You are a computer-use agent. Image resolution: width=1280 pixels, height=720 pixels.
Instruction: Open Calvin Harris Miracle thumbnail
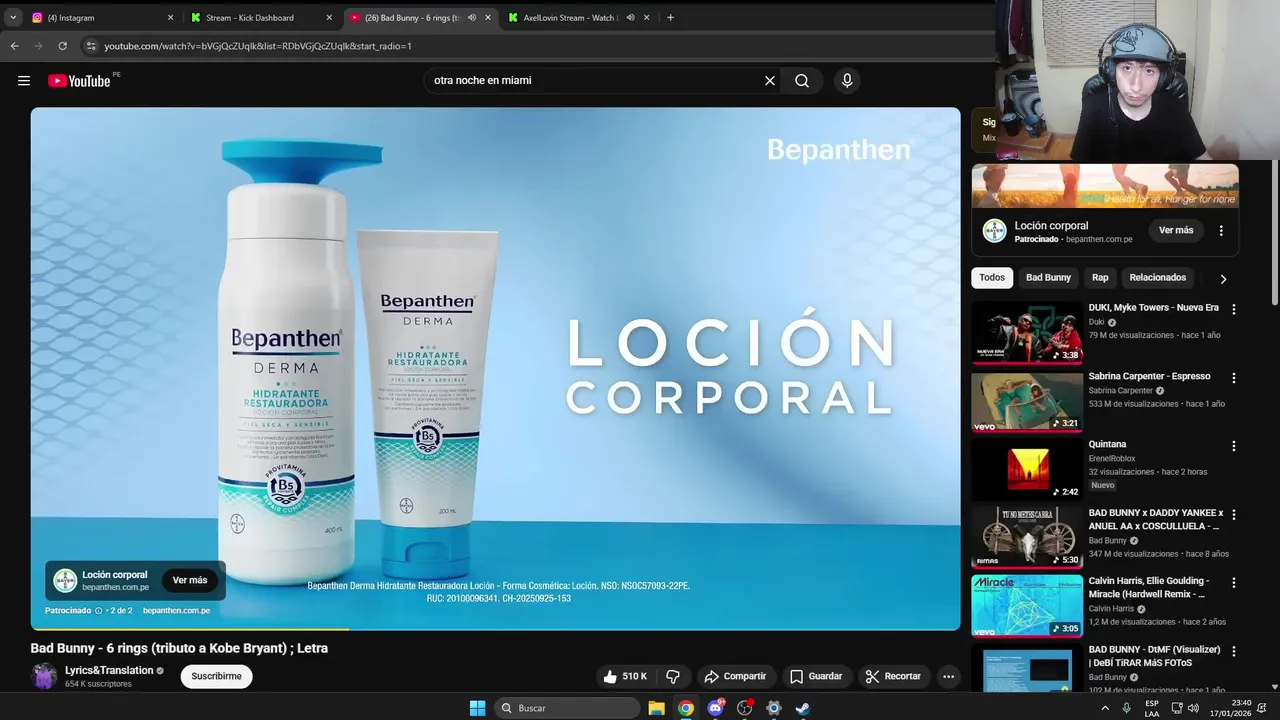1027,606
